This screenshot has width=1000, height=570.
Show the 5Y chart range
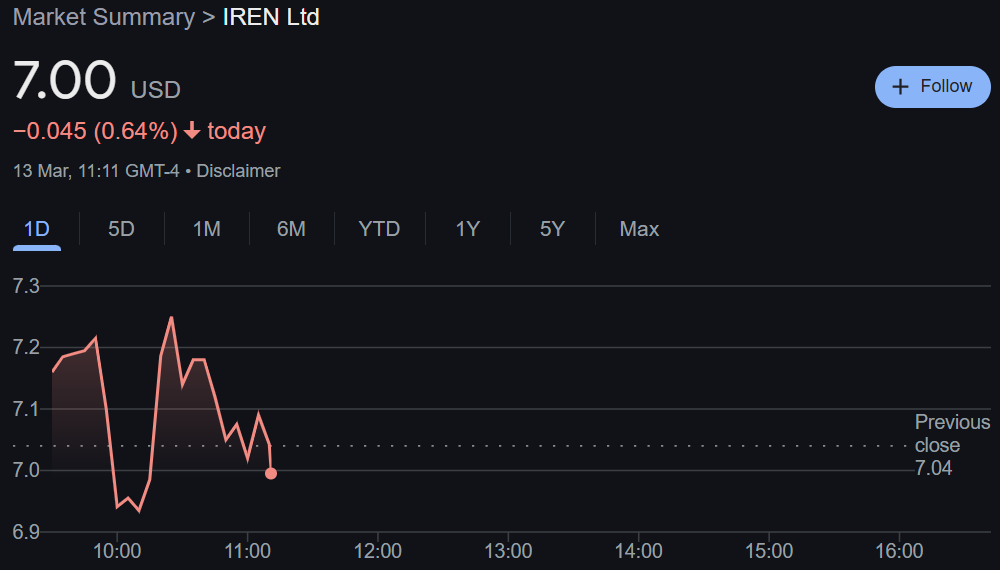click(x=552, y=229)
